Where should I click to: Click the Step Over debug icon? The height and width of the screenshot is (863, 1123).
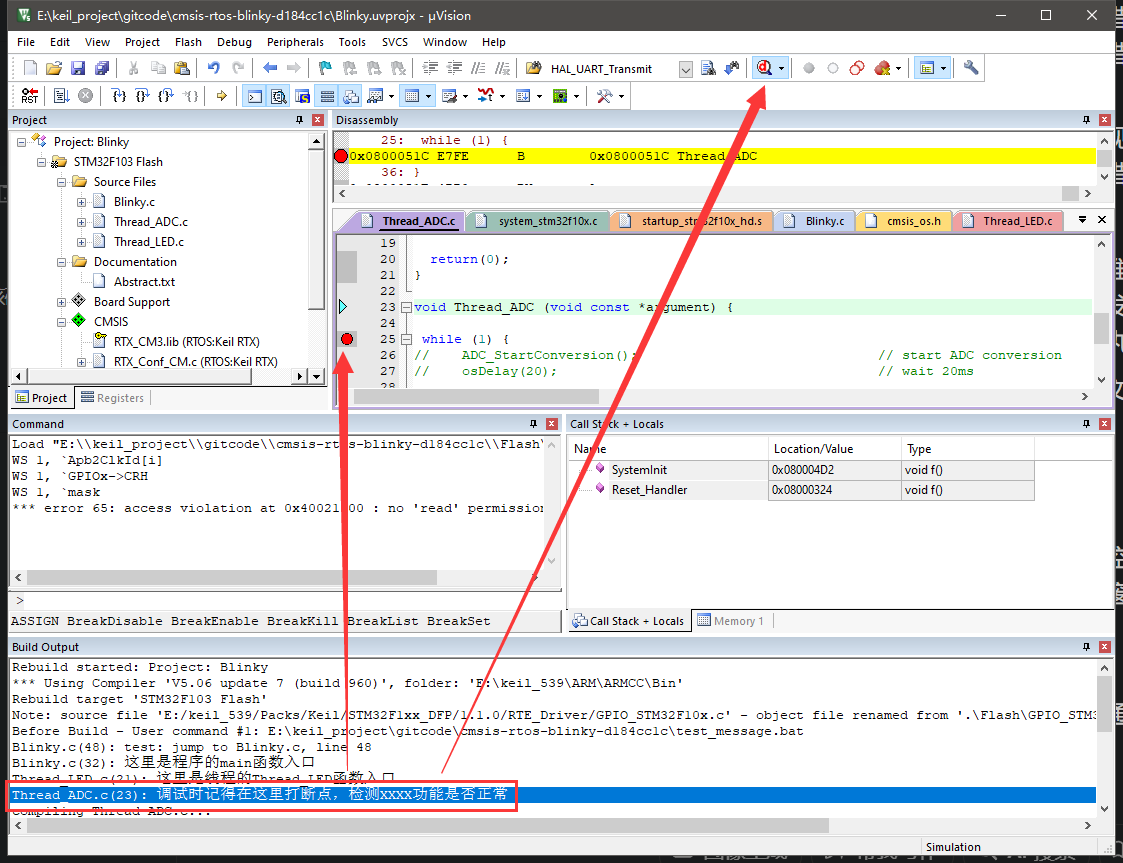pyautogui.click(x=142, y=96)
